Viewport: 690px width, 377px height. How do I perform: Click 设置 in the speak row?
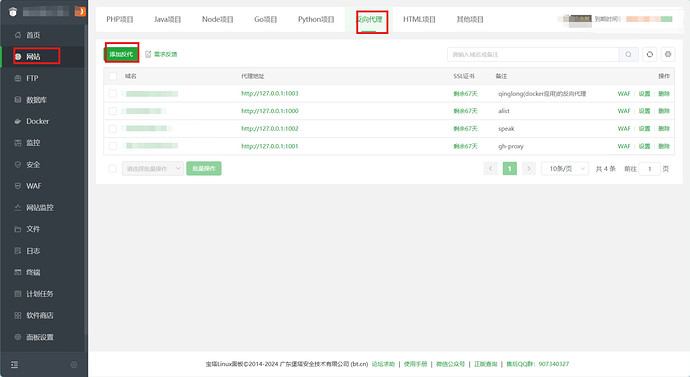click(x=644, y=128)
